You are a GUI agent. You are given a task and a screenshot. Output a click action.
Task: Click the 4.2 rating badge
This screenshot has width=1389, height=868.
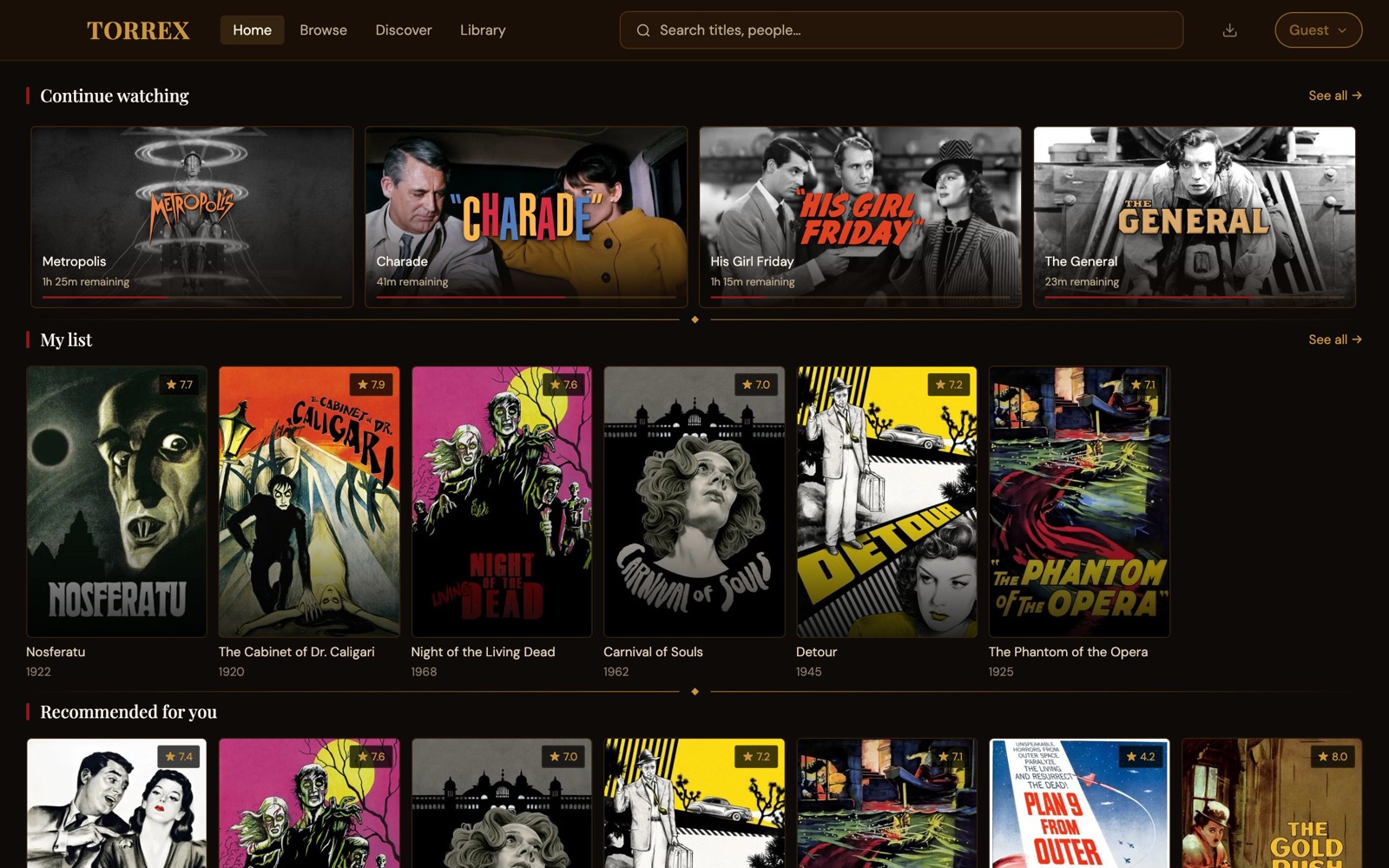1141,757
